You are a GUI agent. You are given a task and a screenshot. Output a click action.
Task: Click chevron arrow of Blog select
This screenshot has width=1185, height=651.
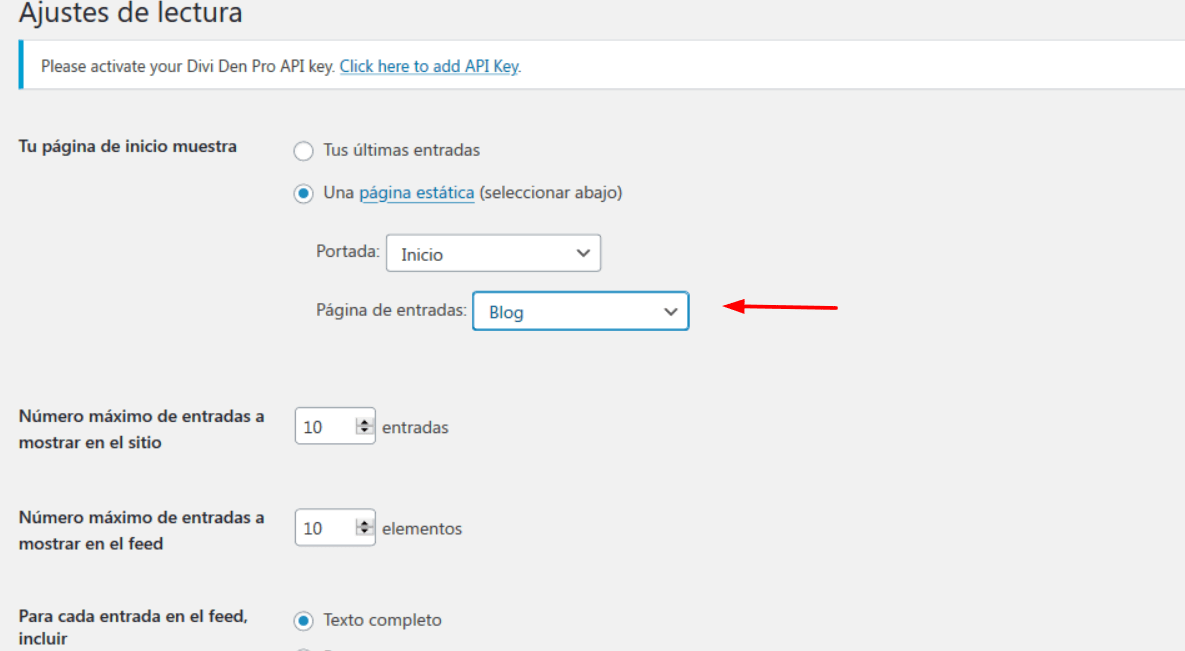click(x=670, y=312)
